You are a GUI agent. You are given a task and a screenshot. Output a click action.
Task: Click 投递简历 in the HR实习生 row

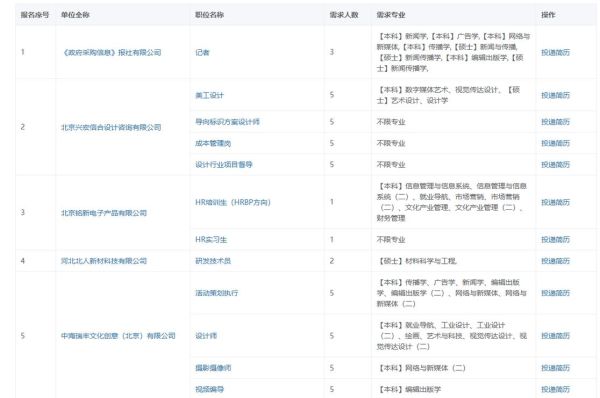(x=555, y=240)
